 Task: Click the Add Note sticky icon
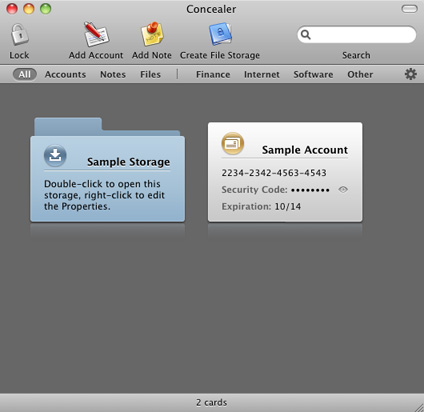click(152, 34)
